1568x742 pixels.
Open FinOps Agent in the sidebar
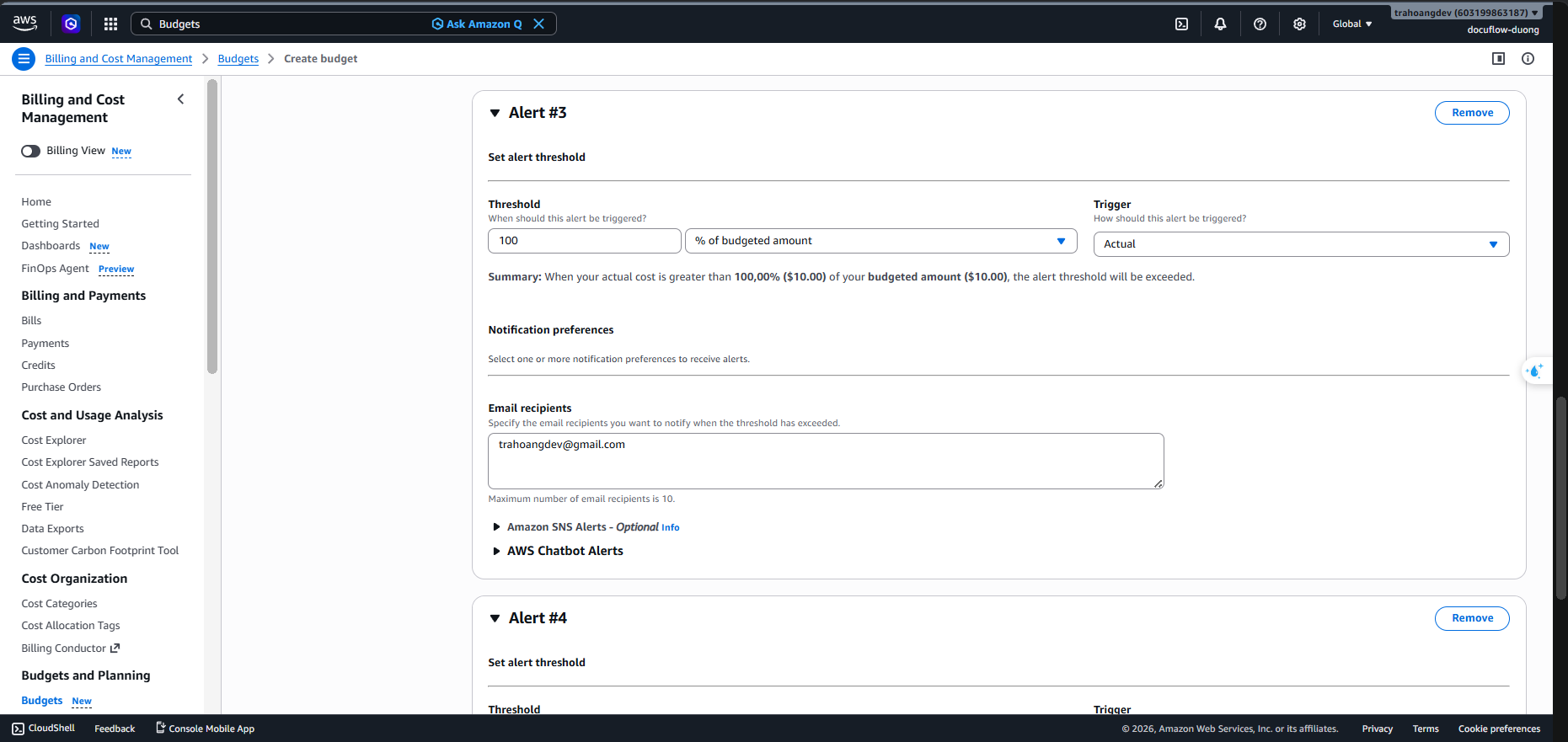point(55,269)
